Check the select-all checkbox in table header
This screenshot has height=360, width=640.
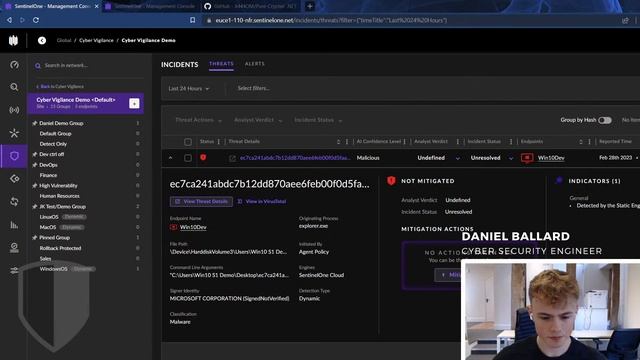(x=188, y=142)
